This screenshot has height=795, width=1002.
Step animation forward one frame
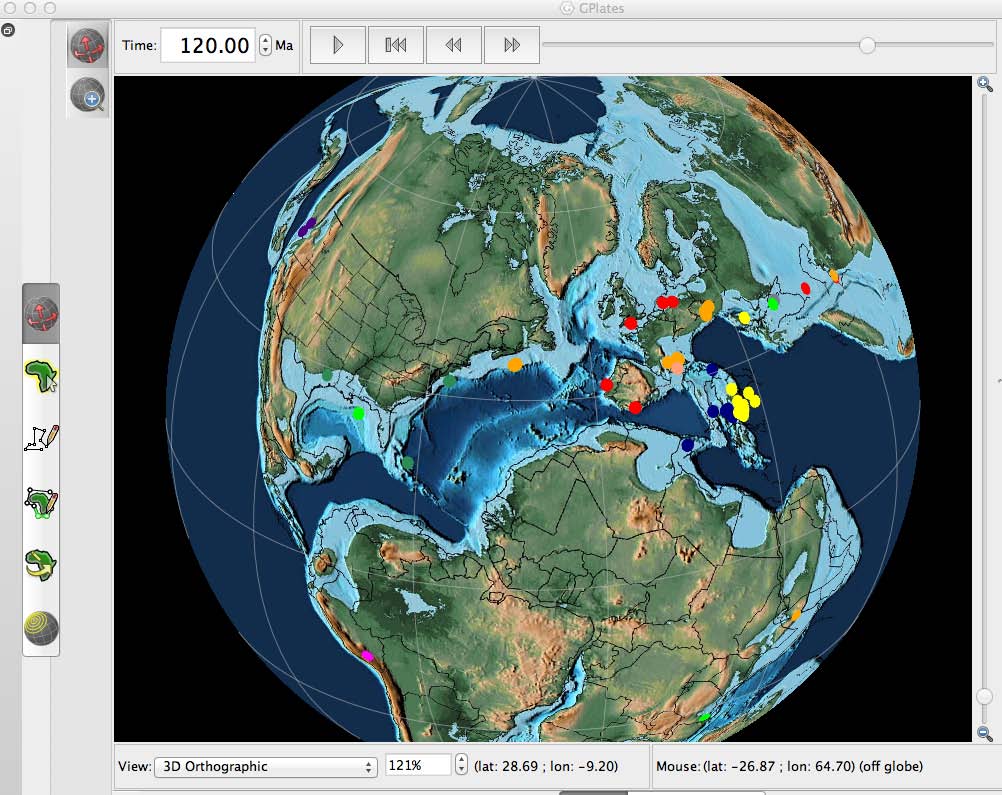click(512, 45)
